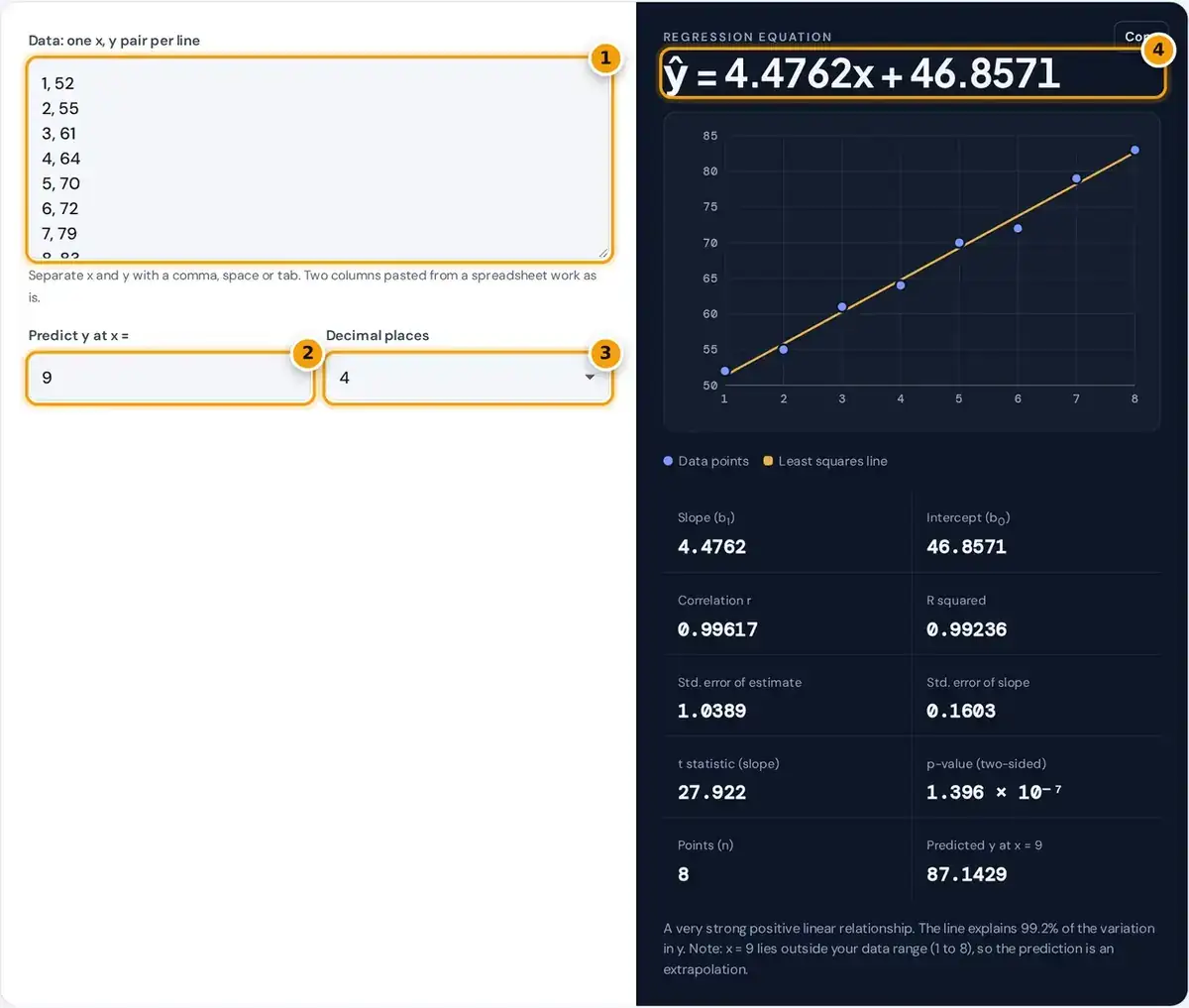1189x1008 pixels.
Task: Open the Decimal places dropdown
Action: pos(469,378)
